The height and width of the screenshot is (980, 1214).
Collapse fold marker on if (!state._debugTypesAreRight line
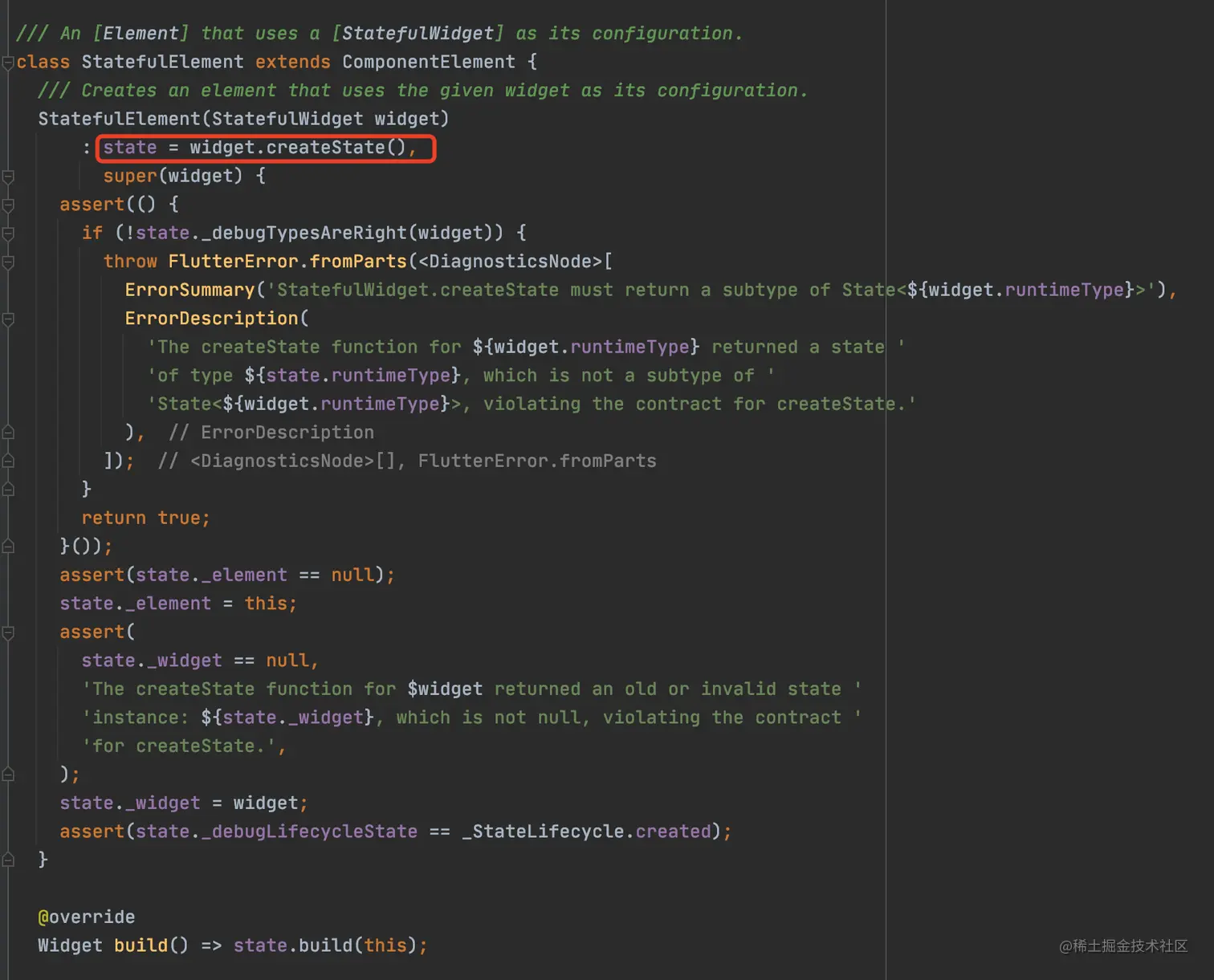click(x=8, y=233)
